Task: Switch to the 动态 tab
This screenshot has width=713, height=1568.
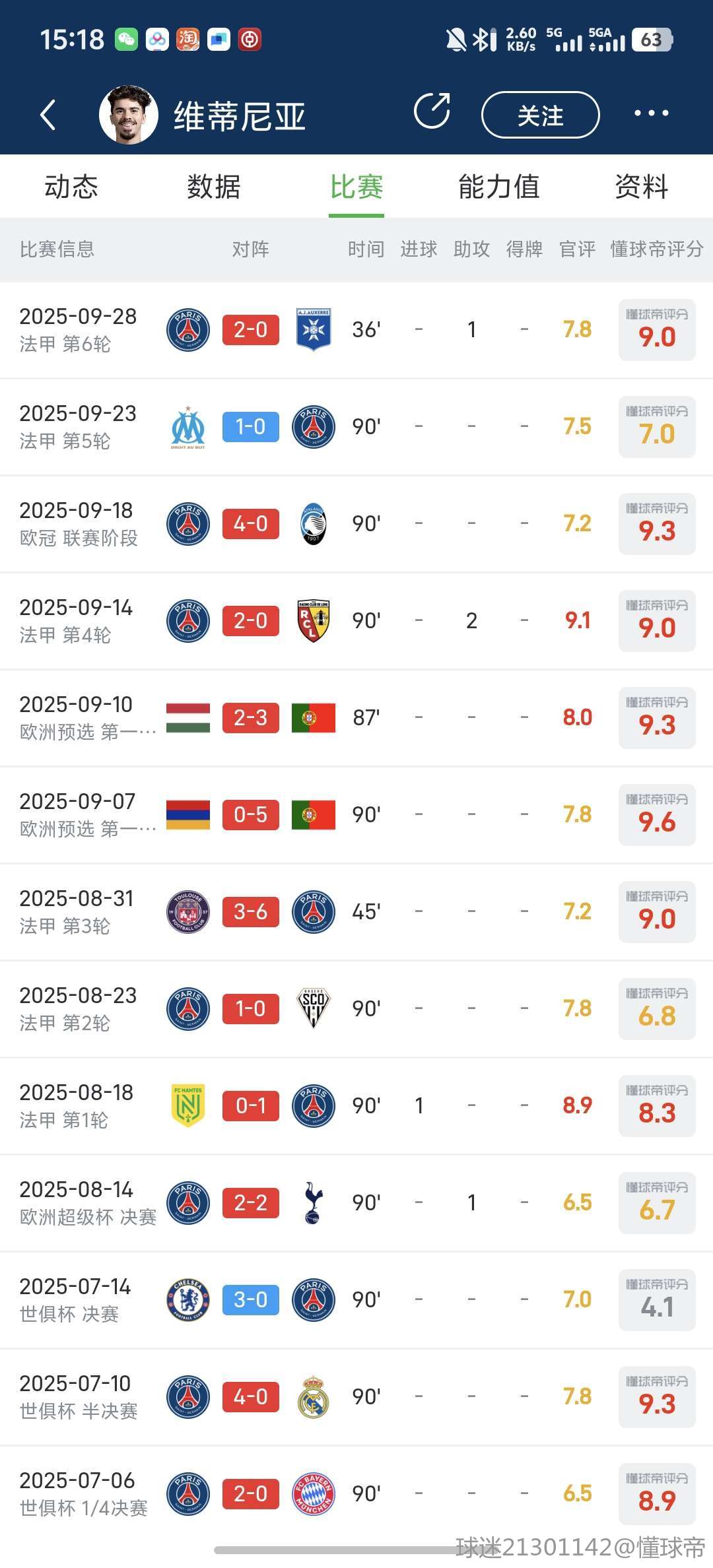Action: tap(71, 187)
